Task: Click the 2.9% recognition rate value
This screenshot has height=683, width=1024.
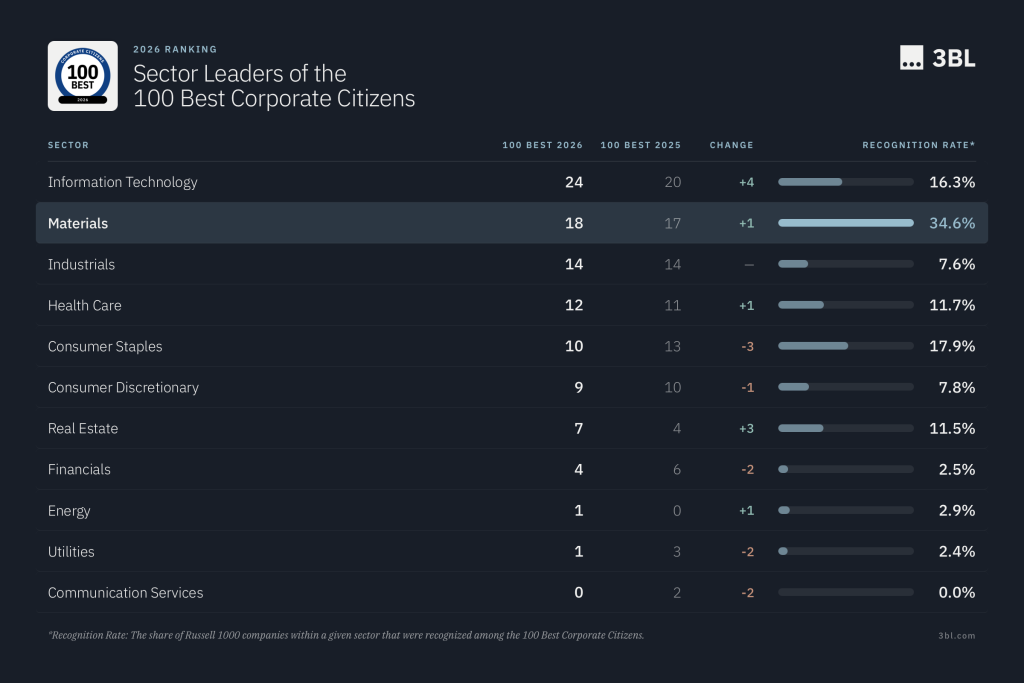Action: pos(957,511)
